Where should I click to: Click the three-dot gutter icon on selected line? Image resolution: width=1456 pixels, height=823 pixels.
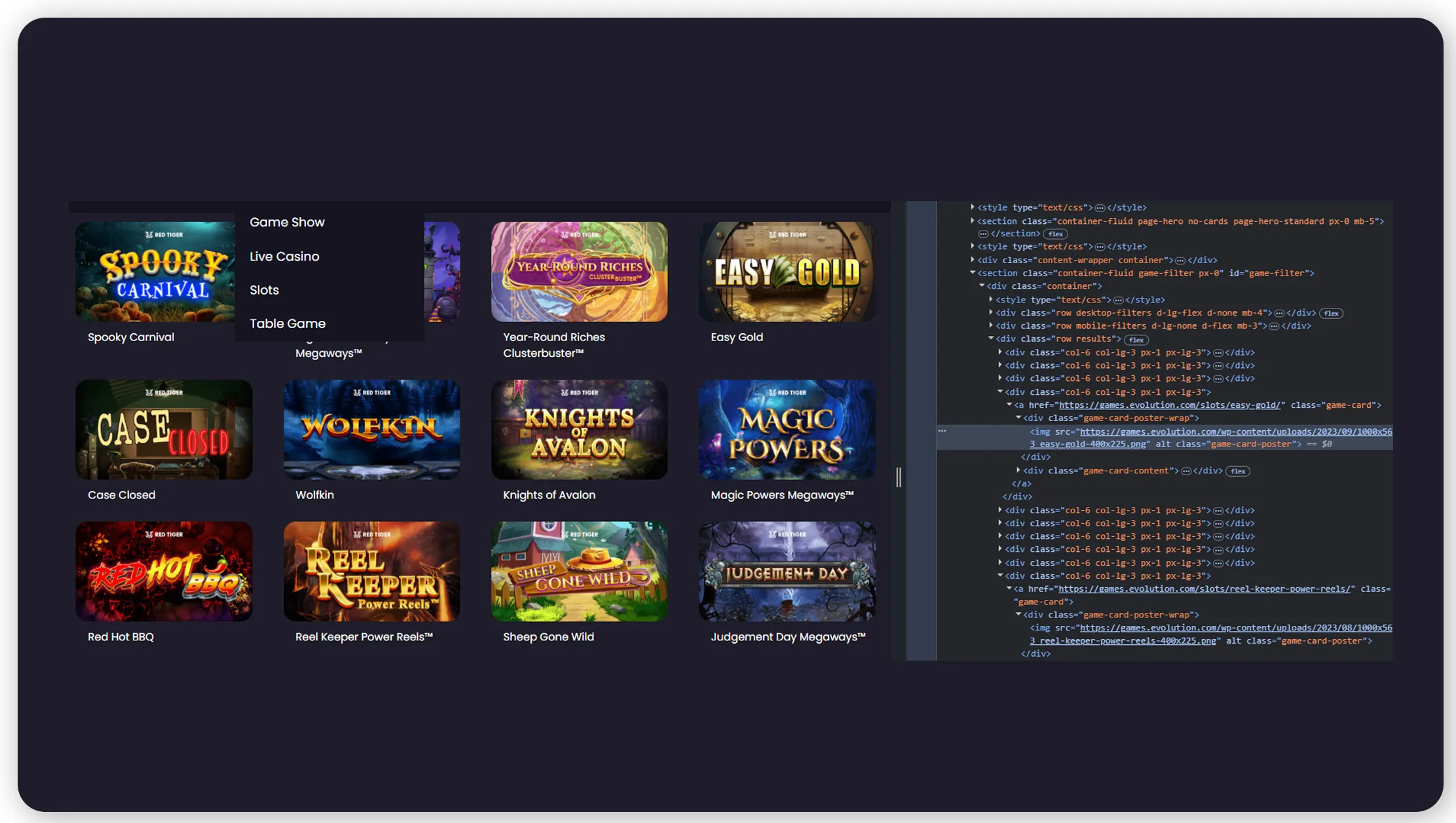pos(942,431)
